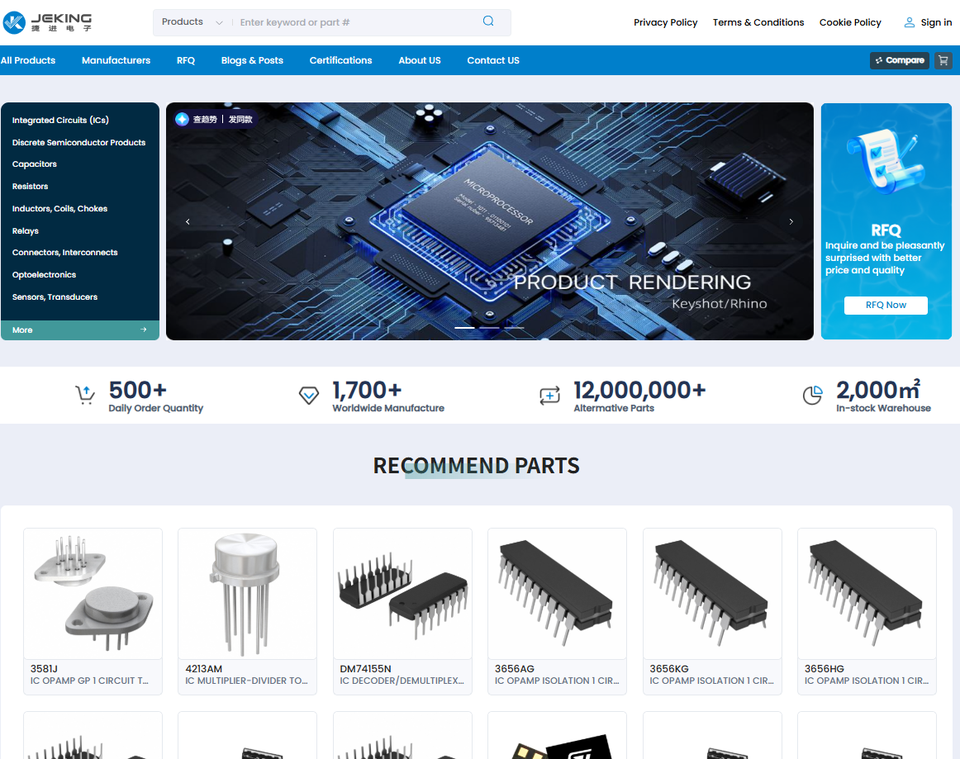Select the Resistors category

[x=30, y=186]
